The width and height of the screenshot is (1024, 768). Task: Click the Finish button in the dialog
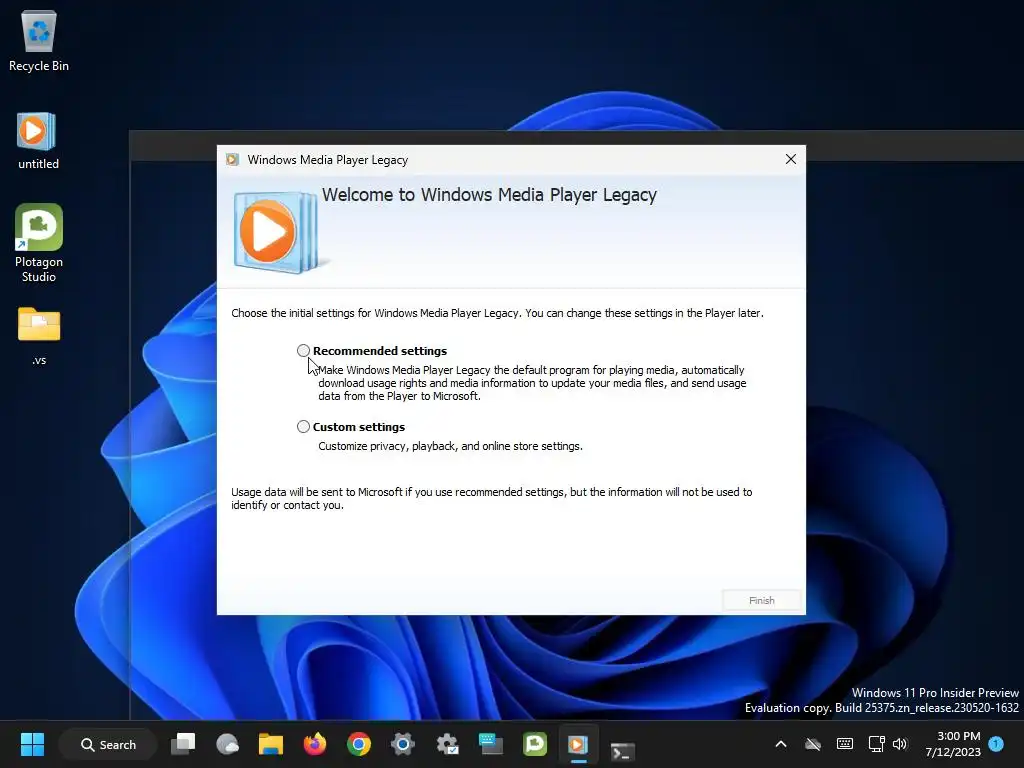[761, 600]
